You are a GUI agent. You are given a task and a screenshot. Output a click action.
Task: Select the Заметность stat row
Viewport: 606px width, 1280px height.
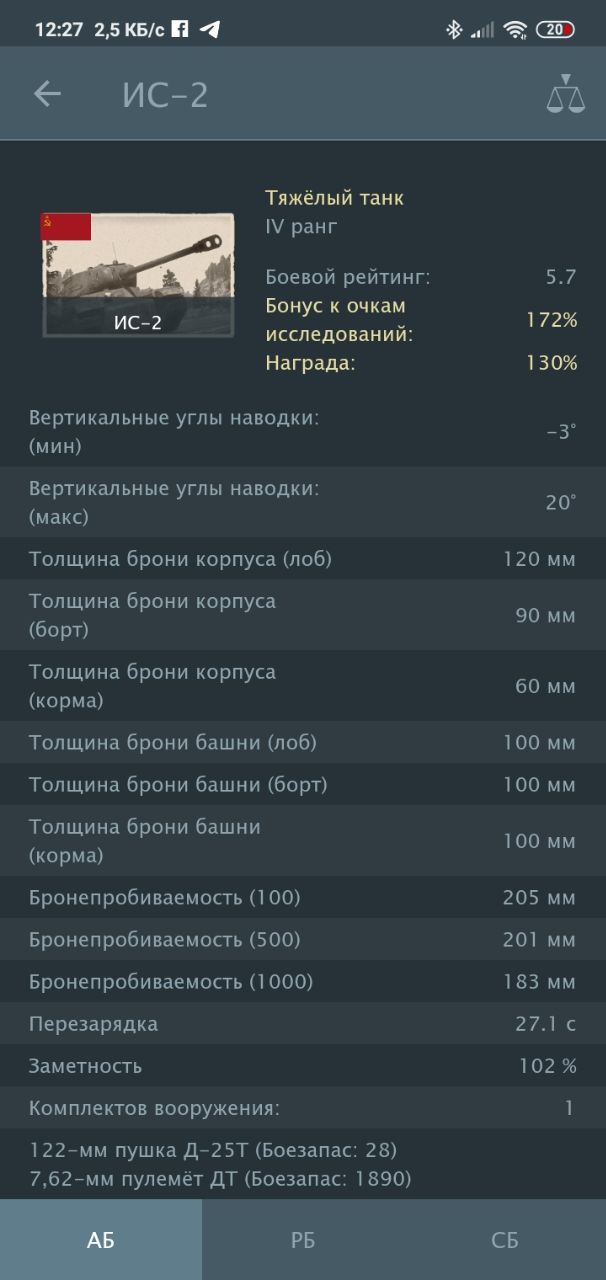pyautogui.click(x=303, y=1066)
